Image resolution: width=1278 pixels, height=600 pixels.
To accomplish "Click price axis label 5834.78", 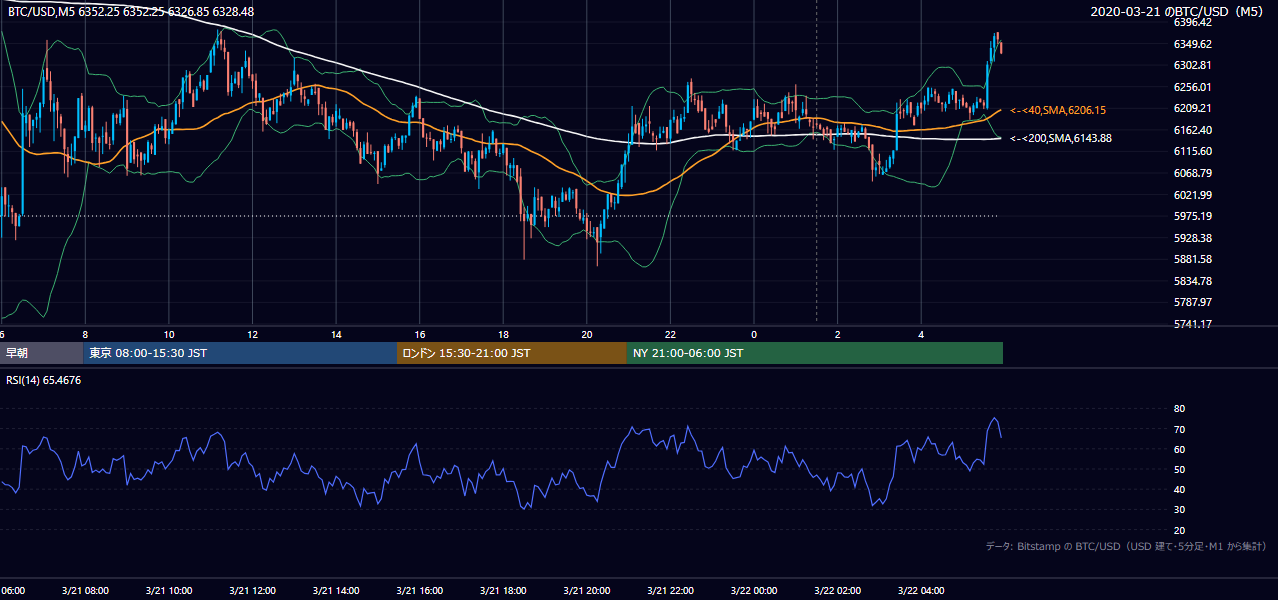I will tap(1193, 281).
